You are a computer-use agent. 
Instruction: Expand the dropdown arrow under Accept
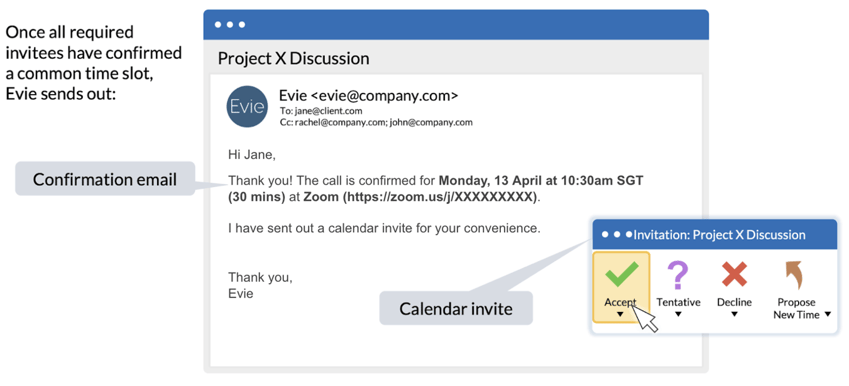621,314
